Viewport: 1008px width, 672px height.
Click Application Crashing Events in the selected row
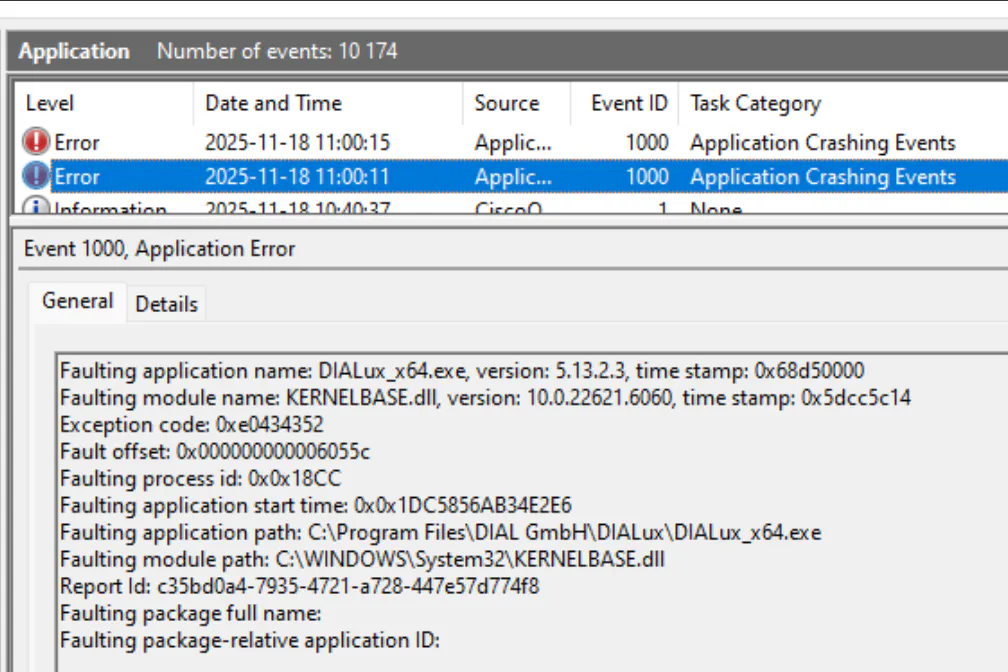tap(823, 177)
